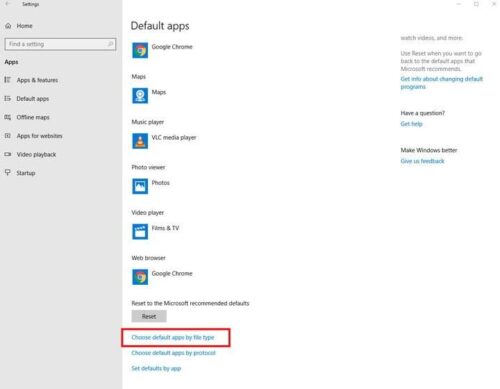Viewport: 500px width, 389px height.
Task: Close the Settings window
Action: point(494,4)
